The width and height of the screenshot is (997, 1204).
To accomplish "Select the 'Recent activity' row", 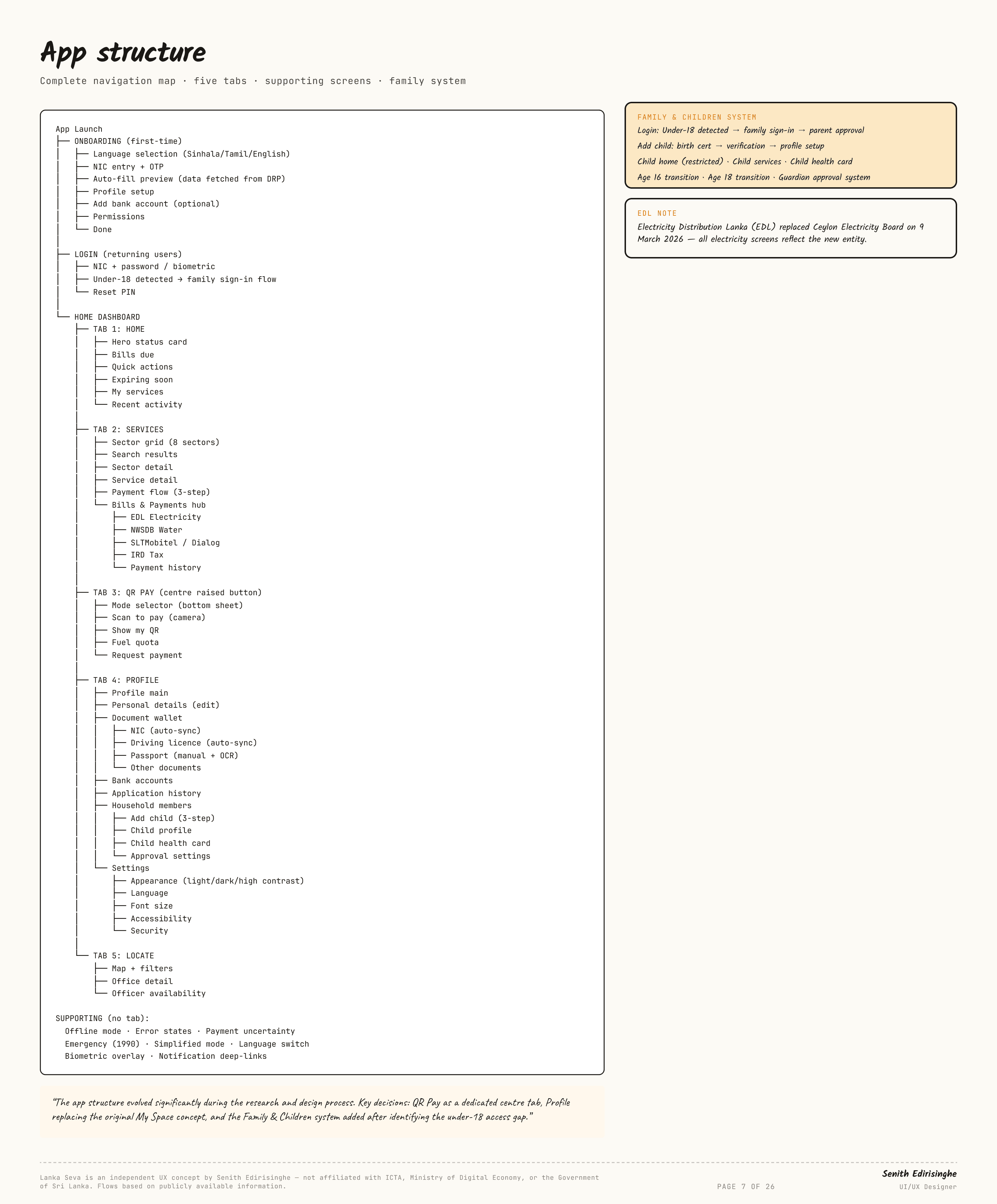I will click(x=147, y=404).
